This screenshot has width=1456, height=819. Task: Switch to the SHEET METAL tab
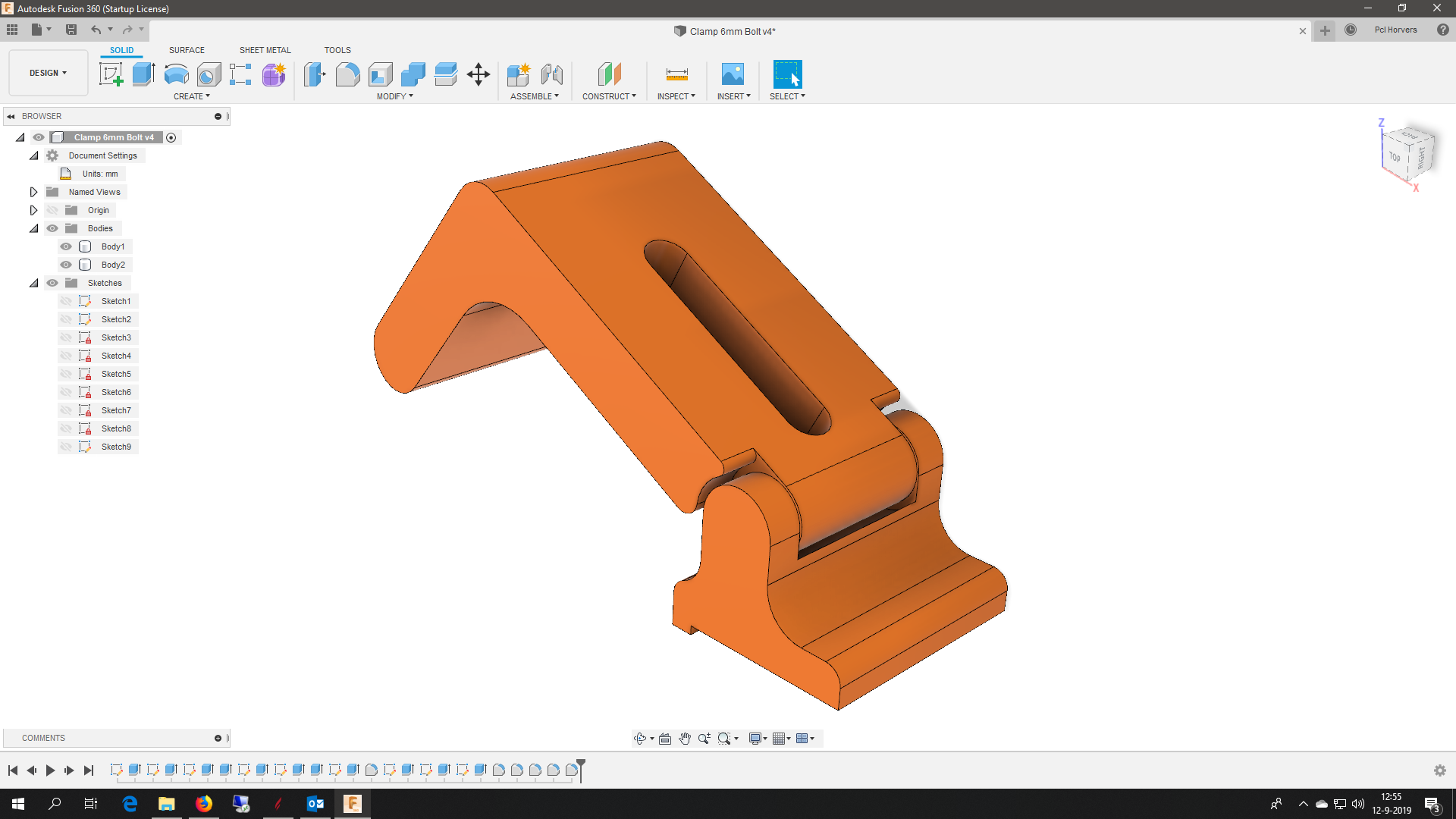pos(265,50)
